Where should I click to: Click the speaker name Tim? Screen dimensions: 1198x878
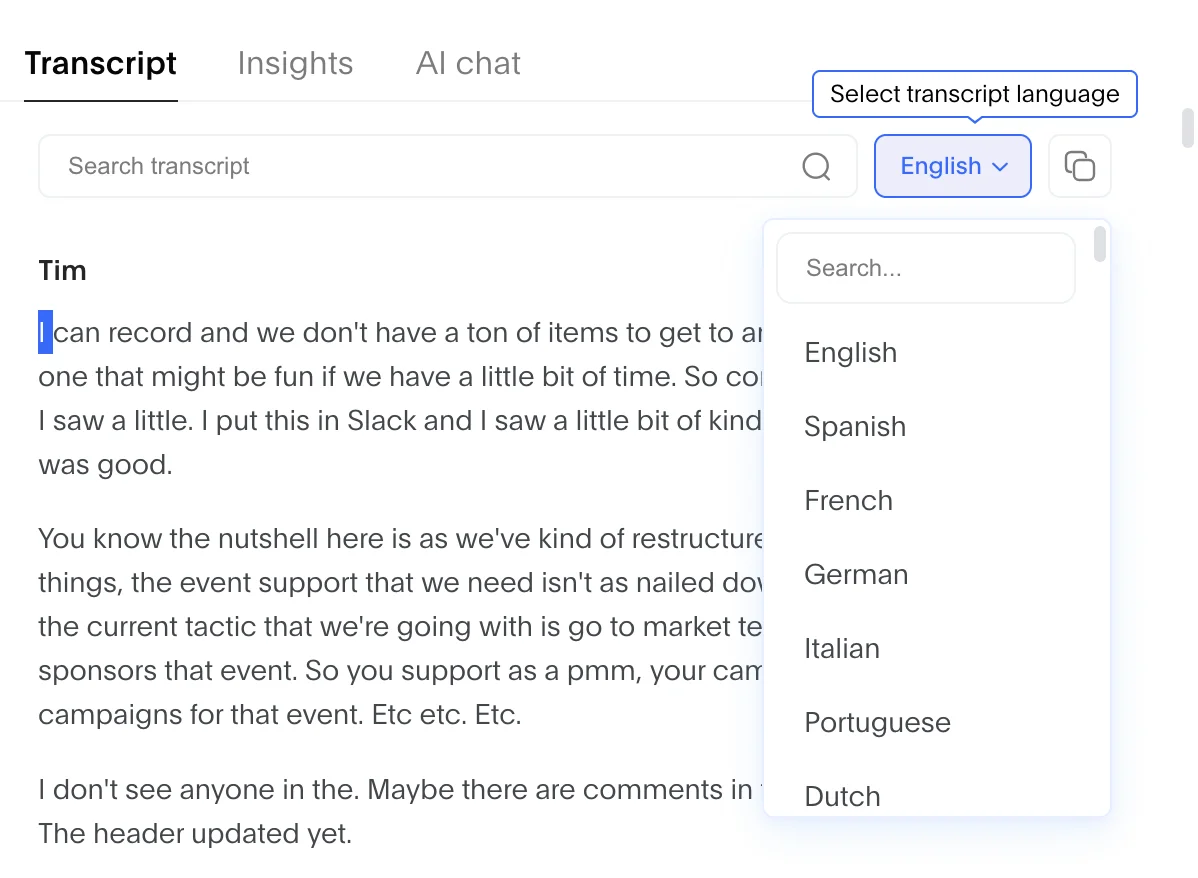62,270
